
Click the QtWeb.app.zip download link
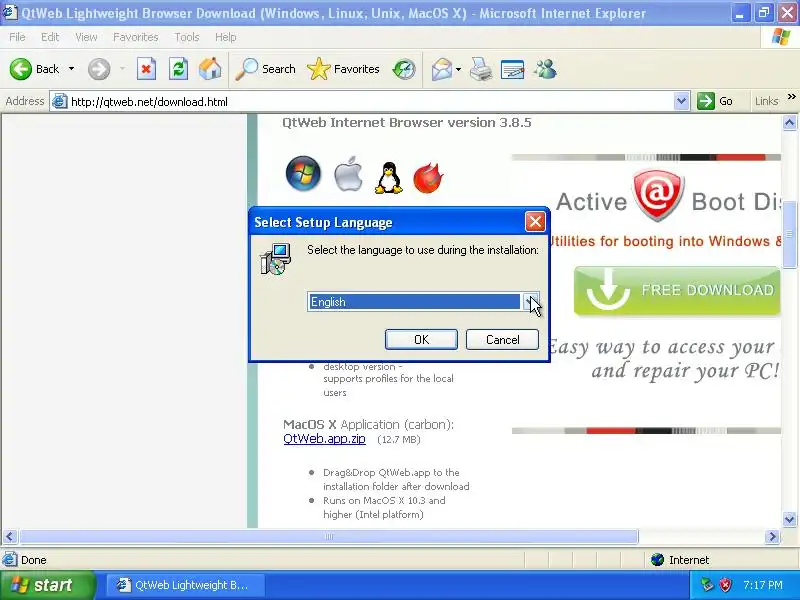pyautogui.click(x=324, y=439)
